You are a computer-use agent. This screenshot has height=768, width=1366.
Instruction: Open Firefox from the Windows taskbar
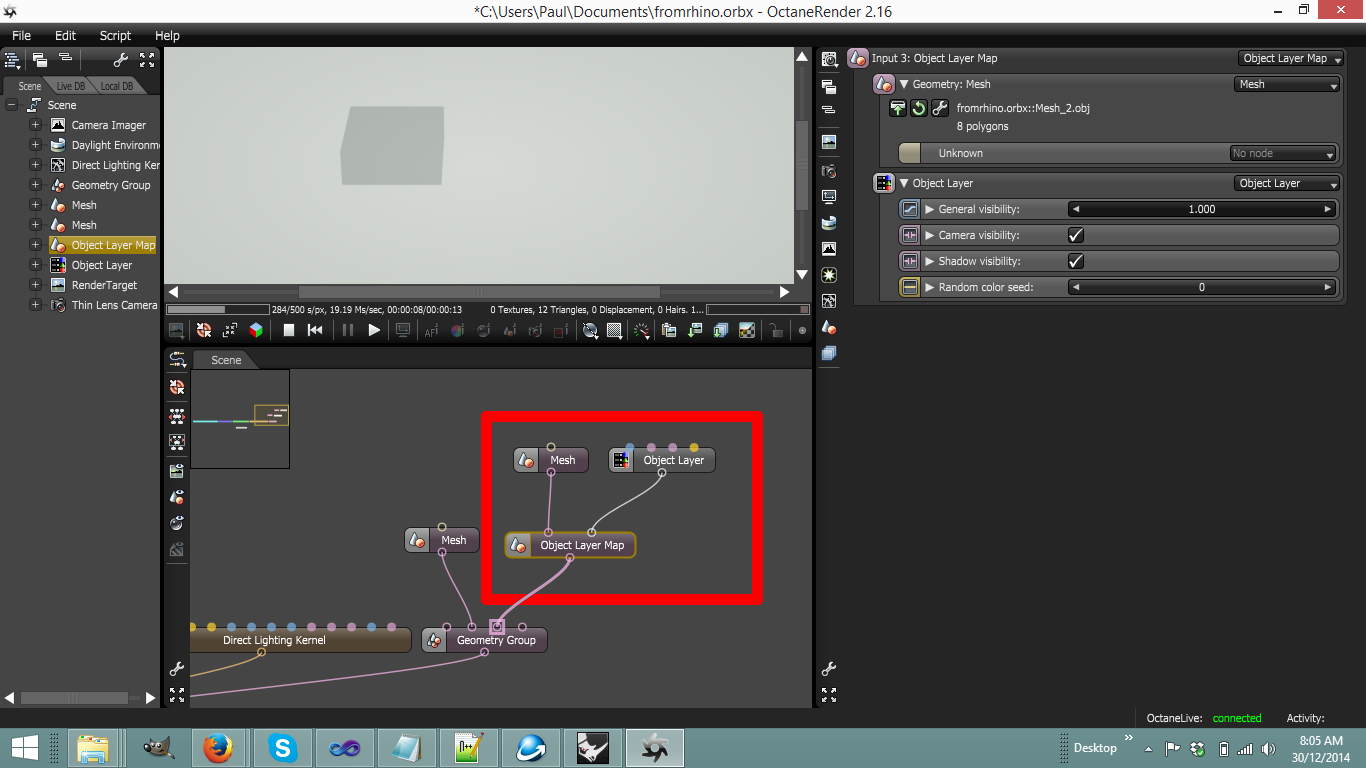pyautogui.click(x=218, y=747)
